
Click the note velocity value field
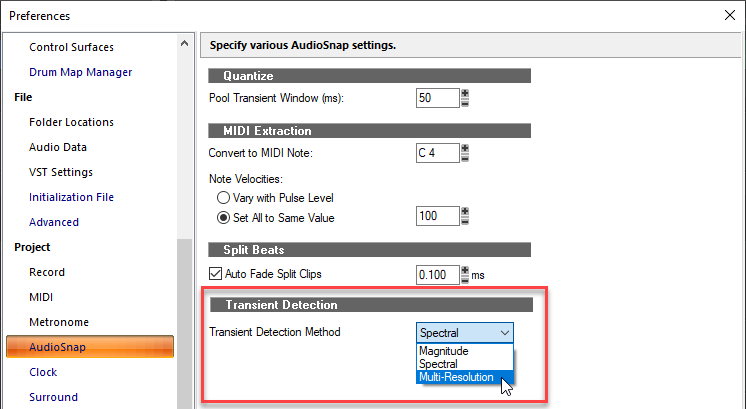(436, 216)
